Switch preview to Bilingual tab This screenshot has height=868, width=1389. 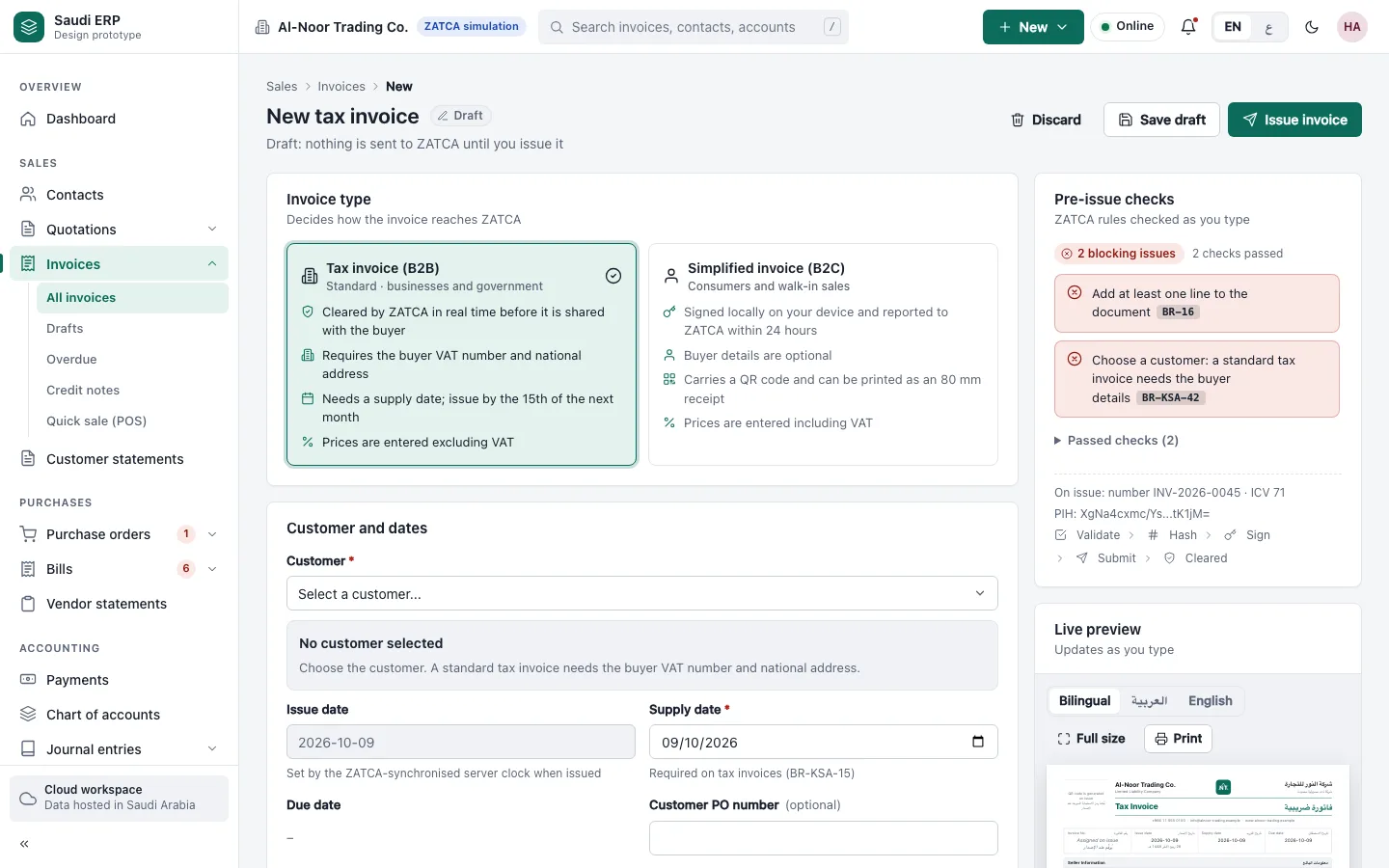tap(1084, 701)
